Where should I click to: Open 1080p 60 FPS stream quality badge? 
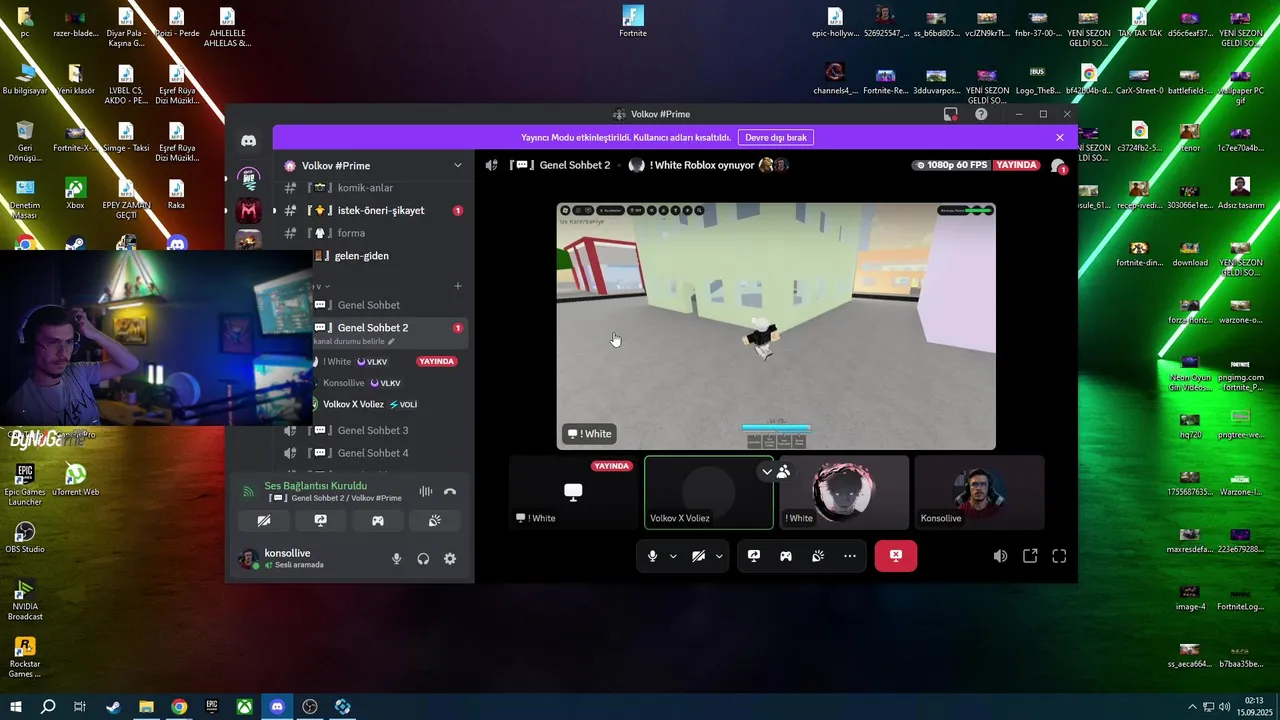point(950,165)
